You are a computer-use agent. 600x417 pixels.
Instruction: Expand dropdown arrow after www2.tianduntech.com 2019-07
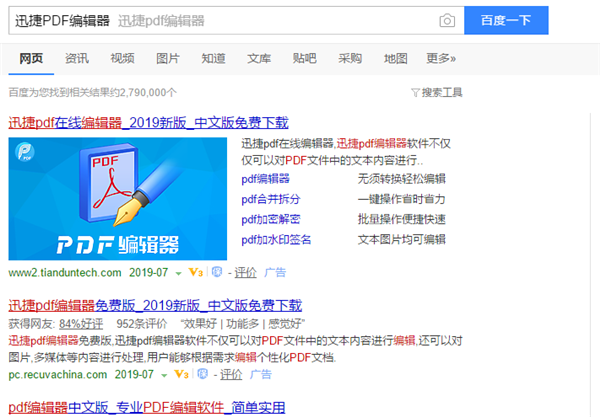click(x=178, y=274)
